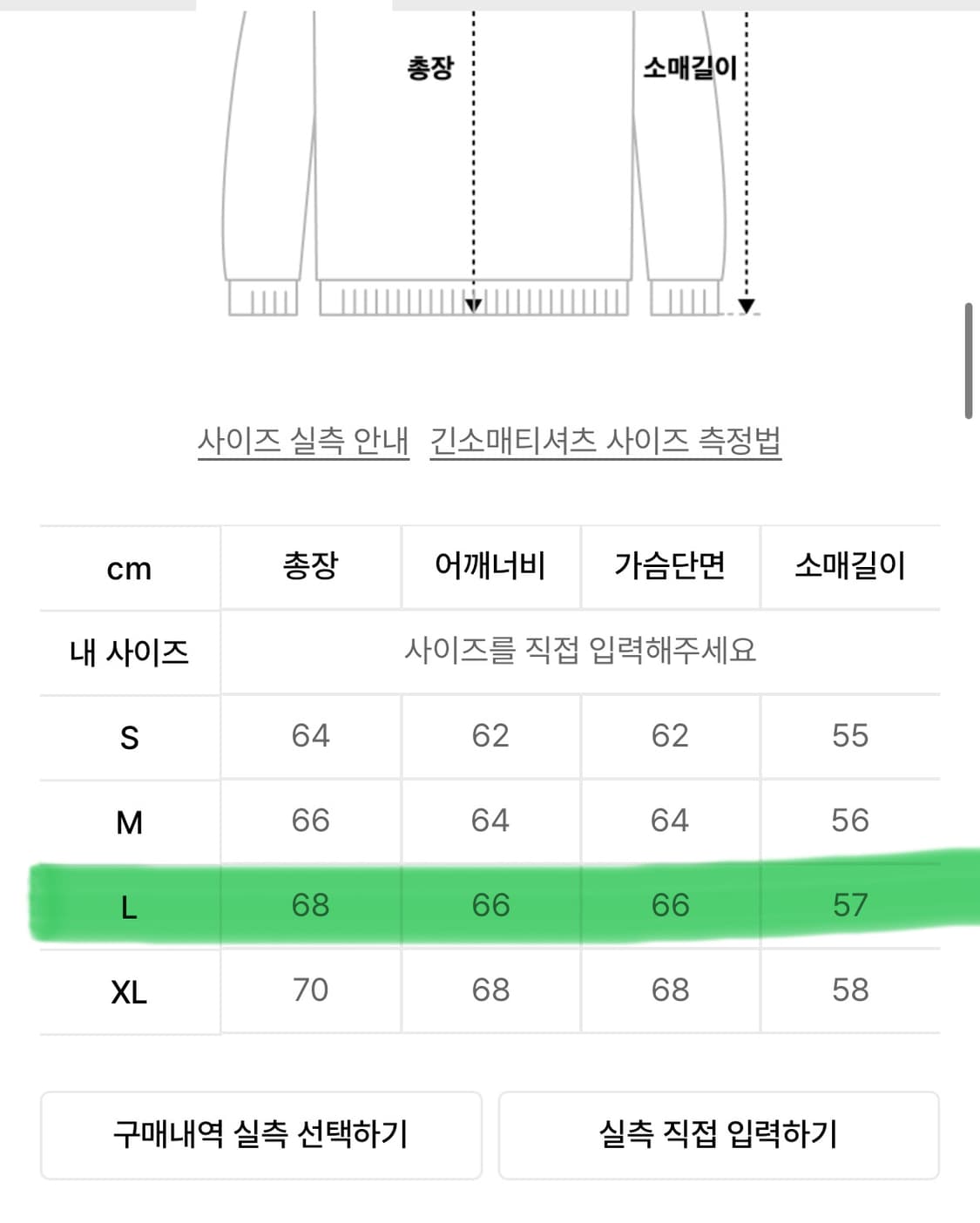Viewport: 980px width, 1223px height.
Task: Select the highlighted L size row
Action: (129, 904)
